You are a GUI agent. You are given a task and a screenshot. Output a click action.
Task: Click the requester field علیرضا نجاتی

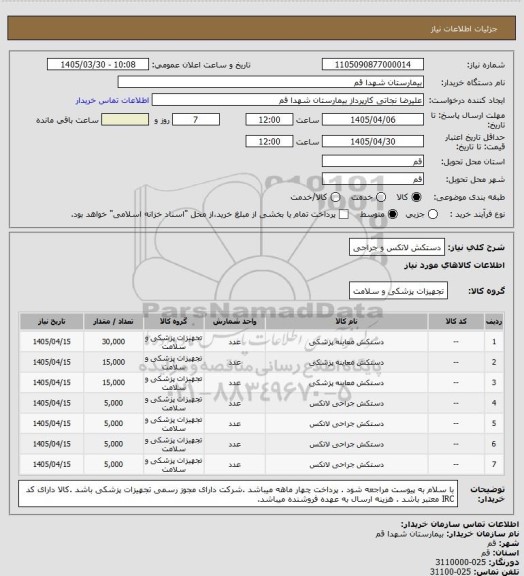coord(288,100)
